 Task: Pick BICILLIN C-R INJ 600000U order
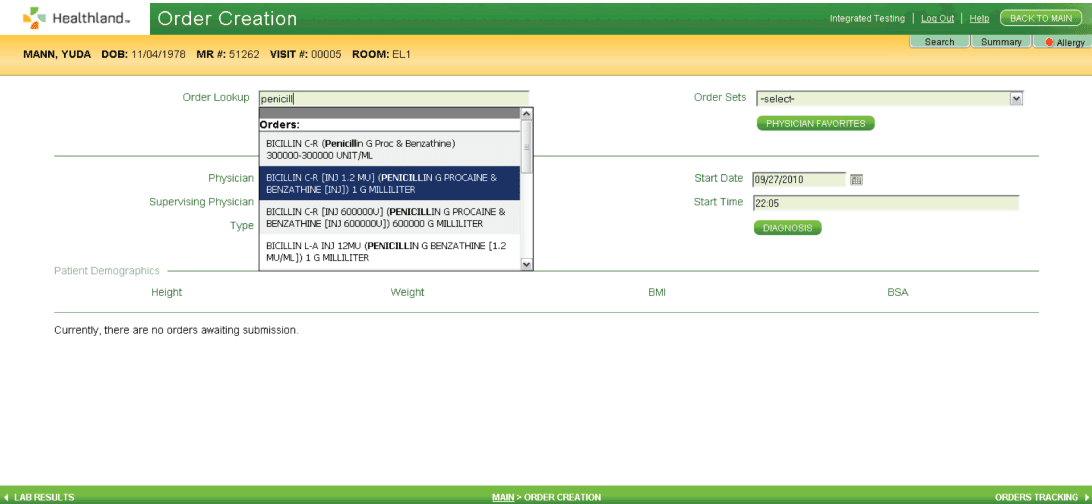tap(389, 217)
